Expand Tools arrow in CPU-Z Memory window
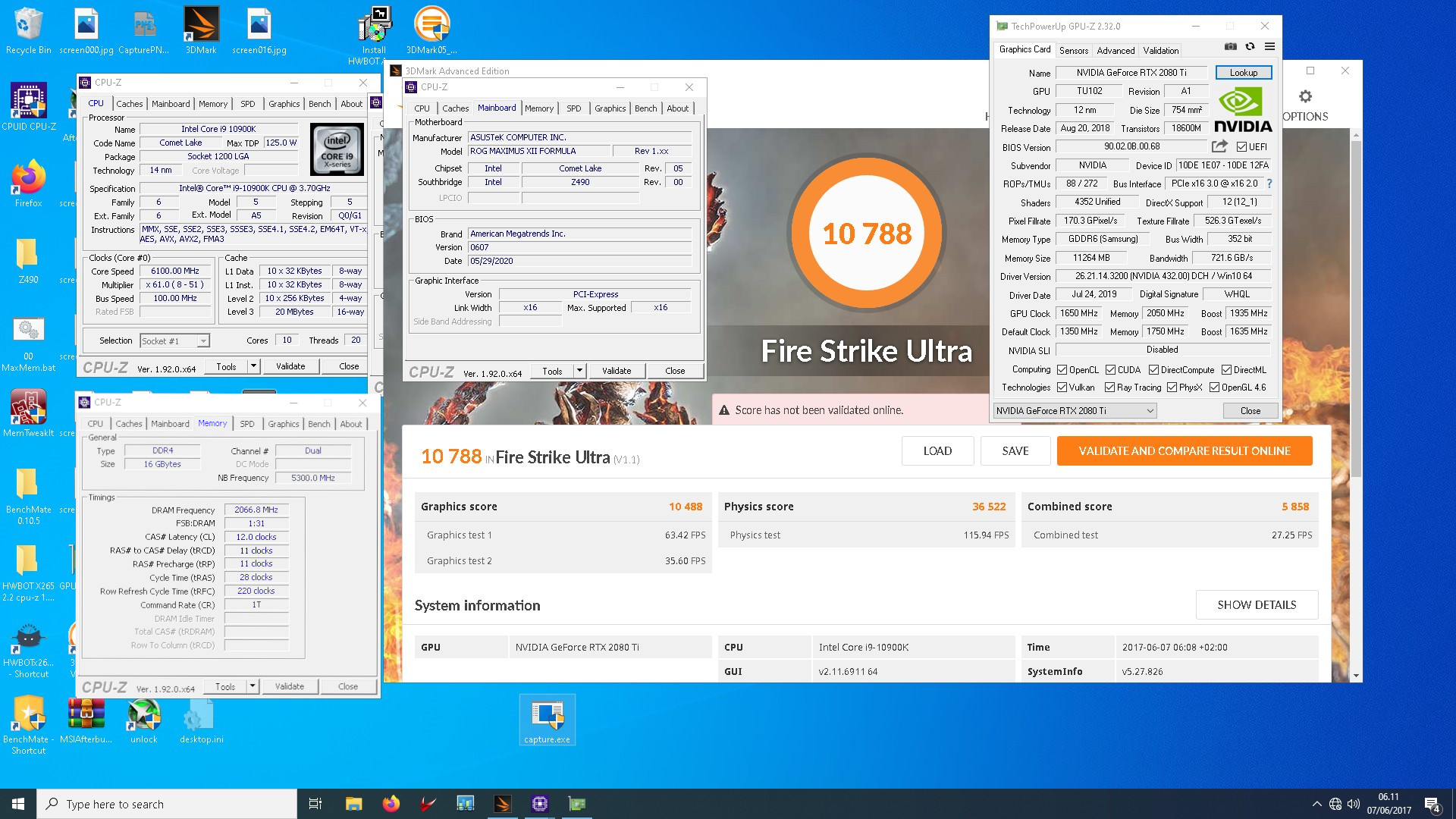The height and width of the screenshot is (819, 1456). tap(253, 686)
